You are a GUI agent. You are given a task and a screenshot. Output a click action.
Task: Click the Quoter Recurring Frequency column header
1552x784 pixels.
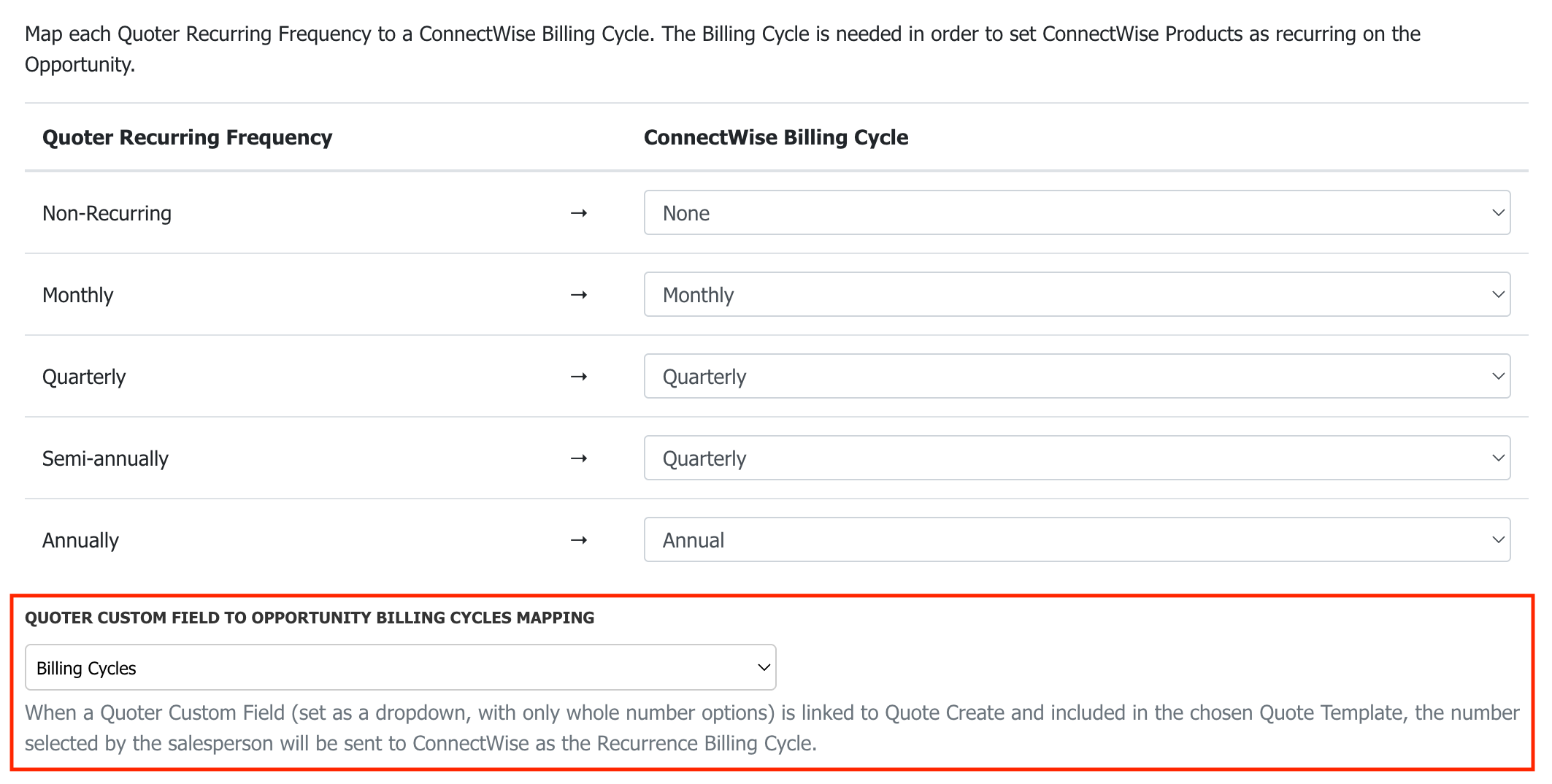[x=187, y=137]
